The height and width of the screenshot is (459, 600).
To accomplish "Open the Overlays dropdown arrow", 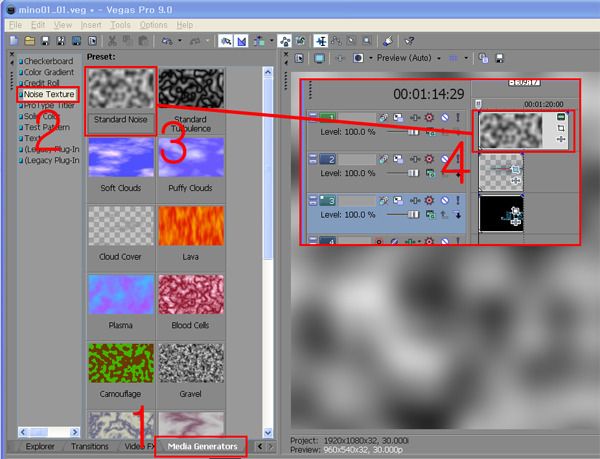I will (466, 59).
